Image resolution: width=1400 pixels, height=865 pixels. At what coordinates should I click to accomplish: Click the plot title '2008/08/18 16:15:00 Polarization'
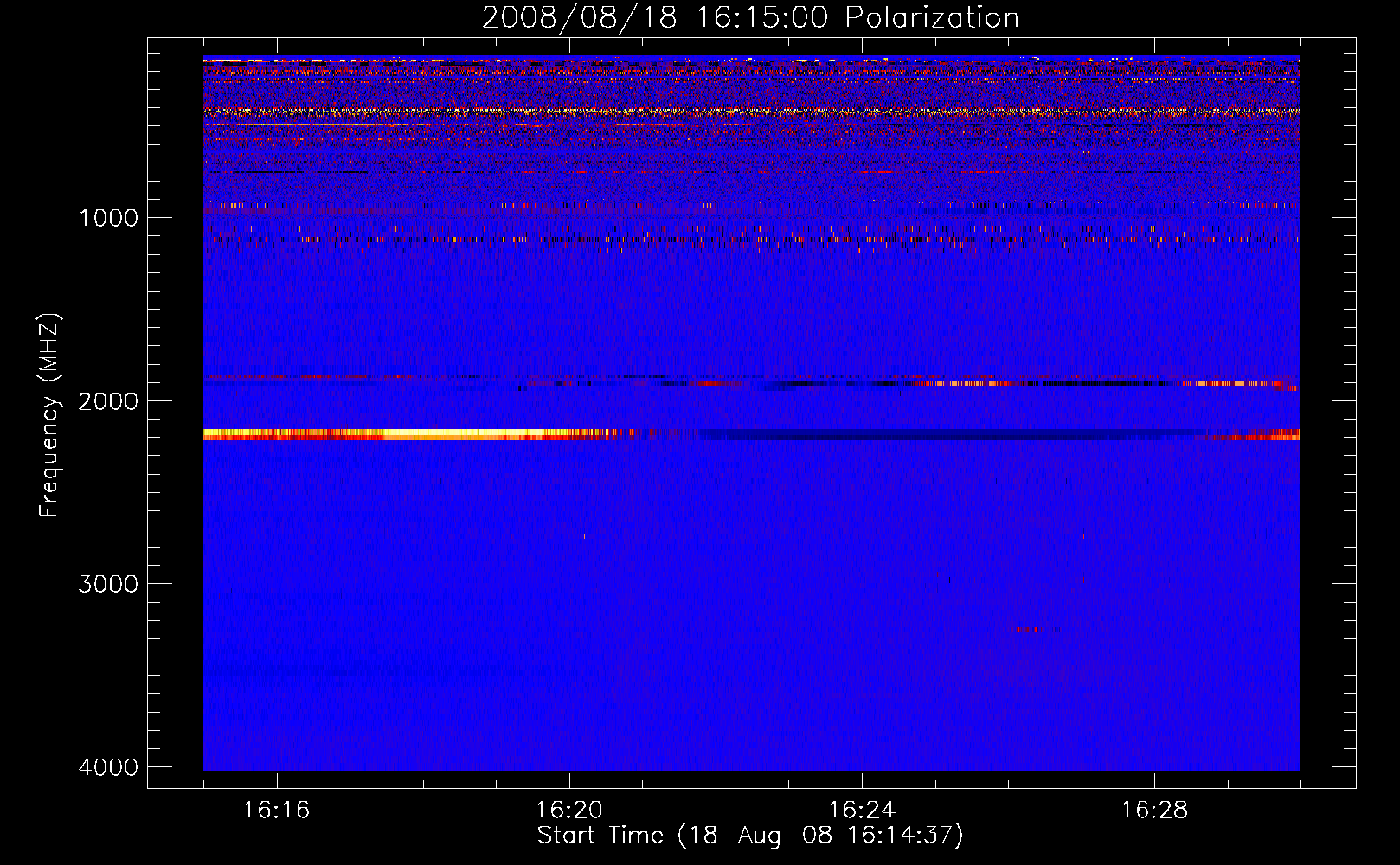750,17
